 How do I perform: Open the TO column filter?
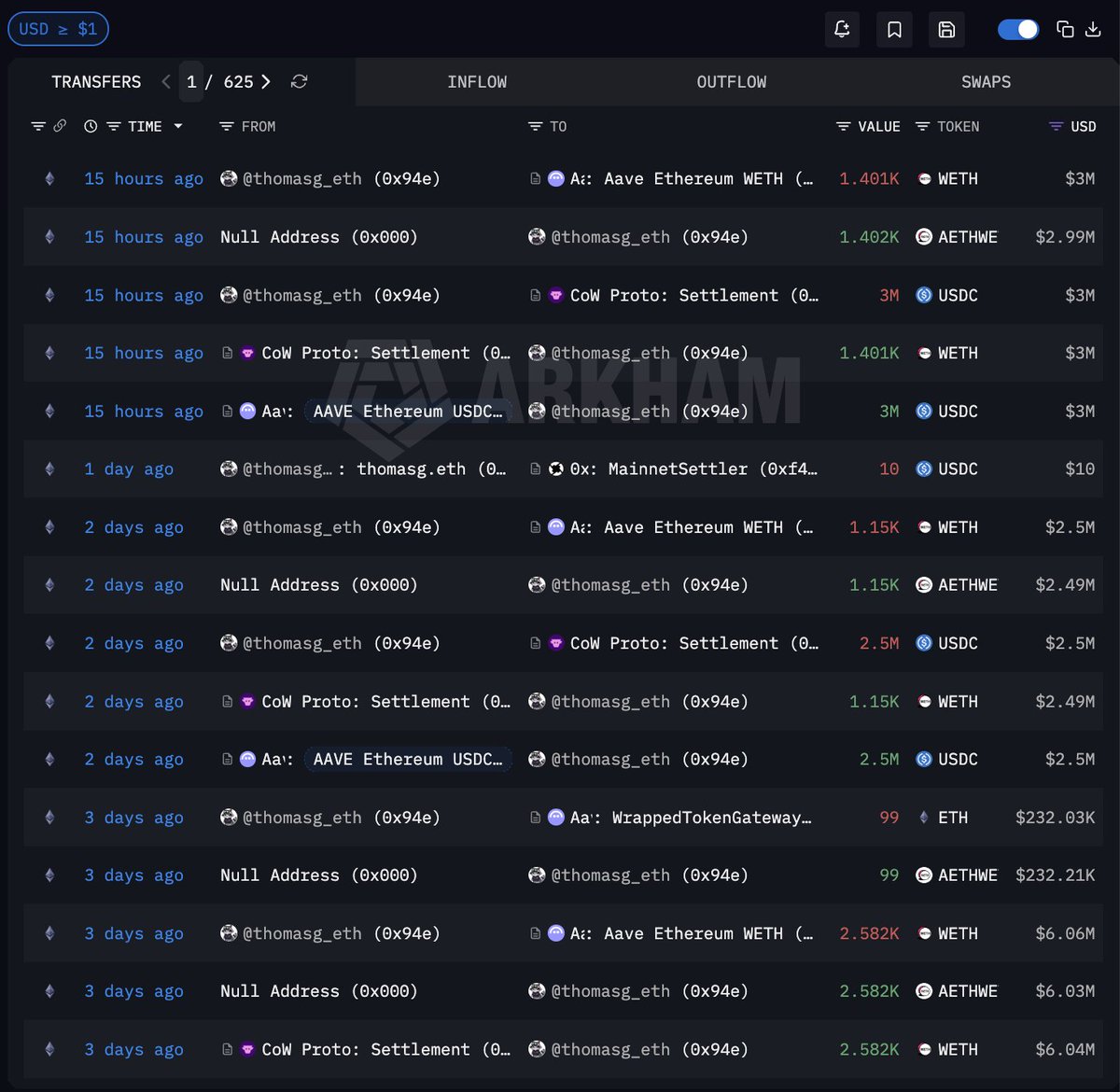point(535,126)
